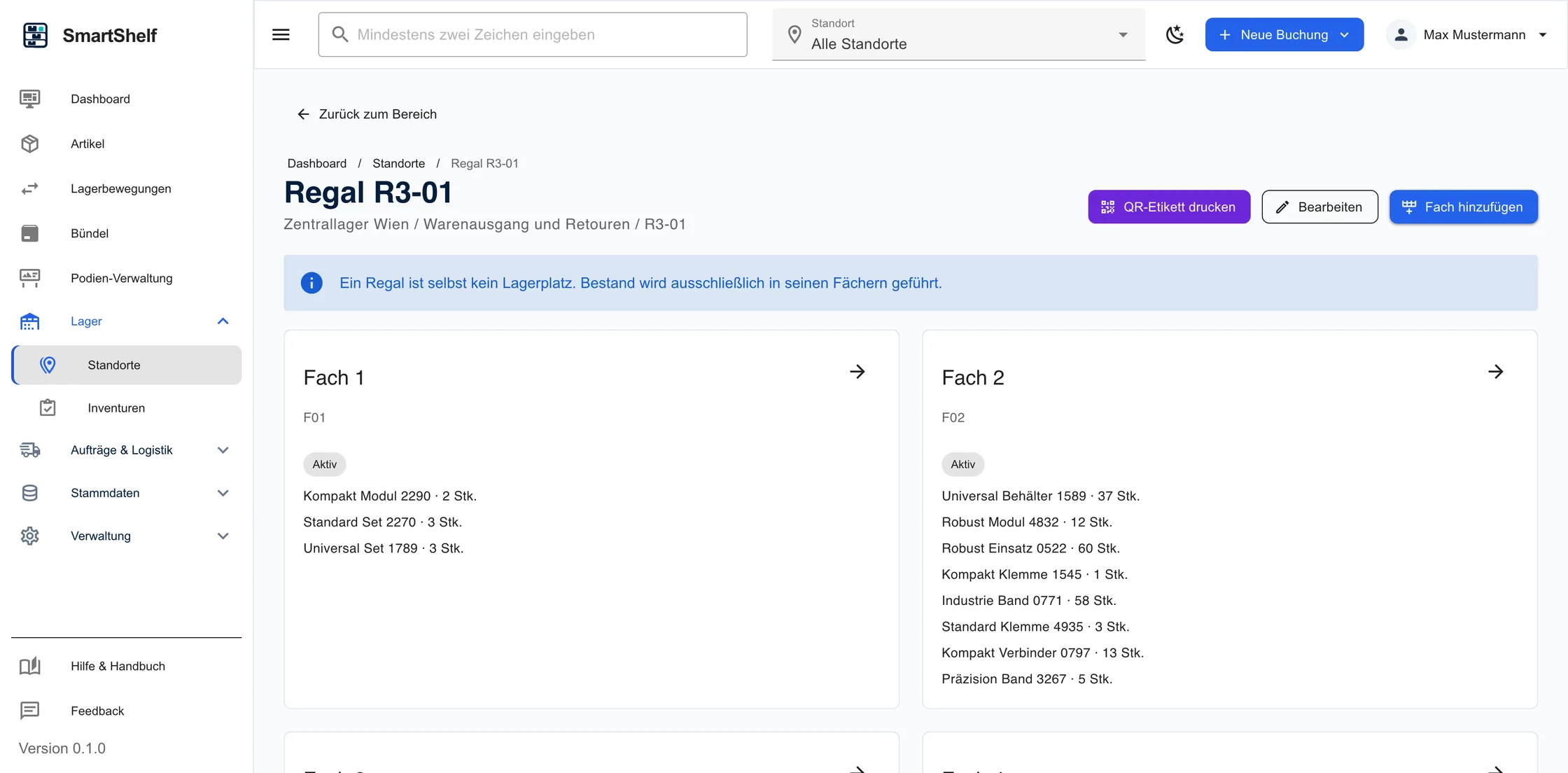This screenshot has width=1568, height=773.
Task: Click the Feedback chat icon
Action: click(30, 711)
